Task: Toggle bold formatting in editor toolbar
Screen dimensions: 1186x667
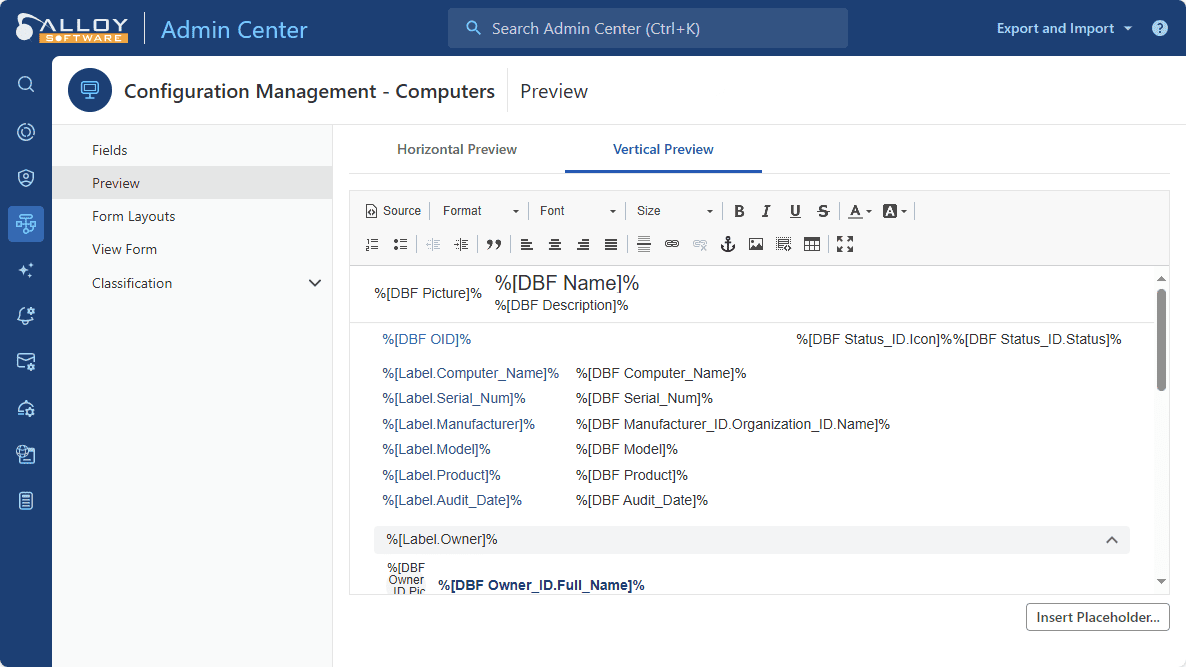Action: coord(739,211)
